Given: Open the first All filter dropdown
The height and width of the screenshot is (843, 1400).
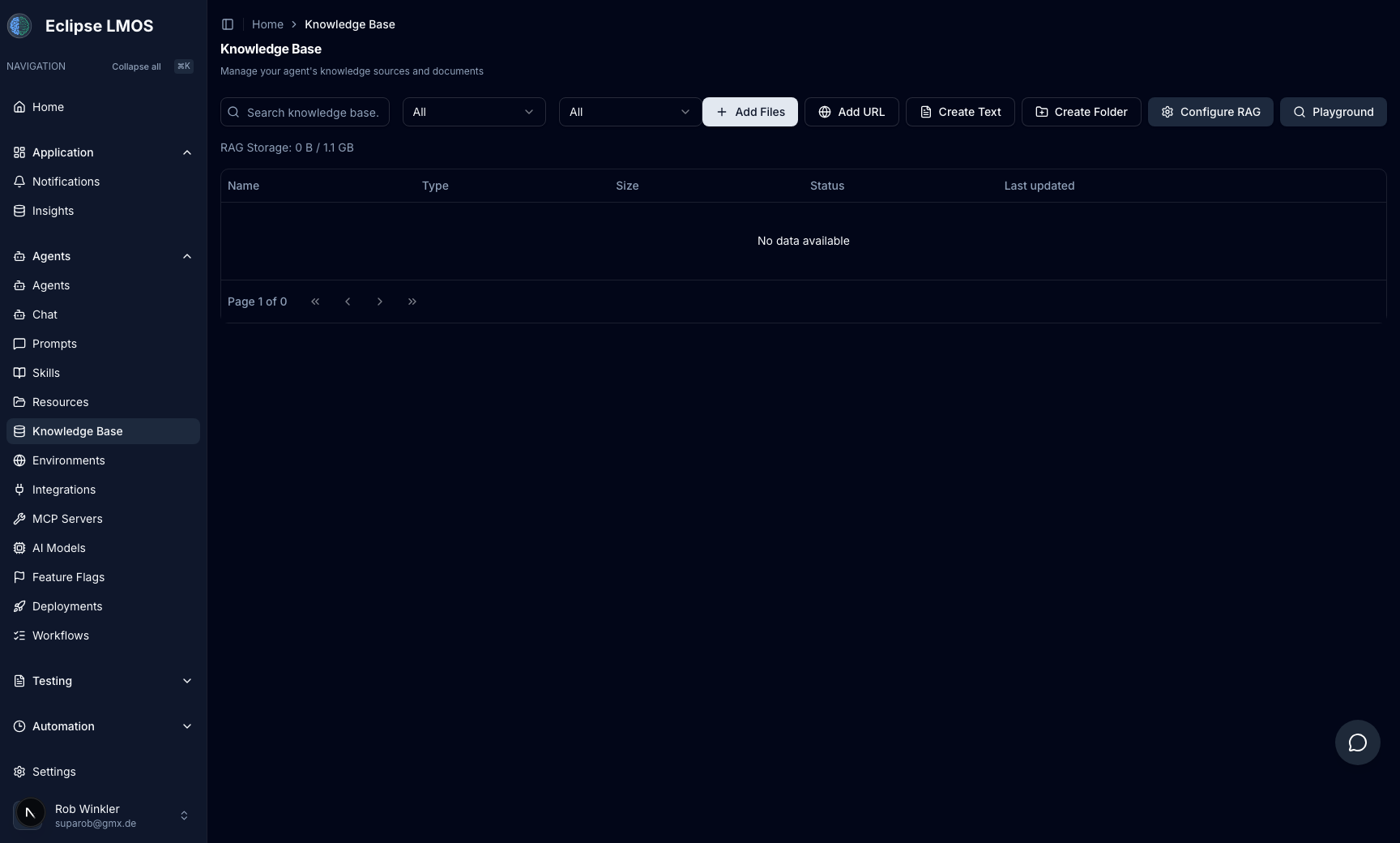Looking at the screenshot, I should [474, 112].
